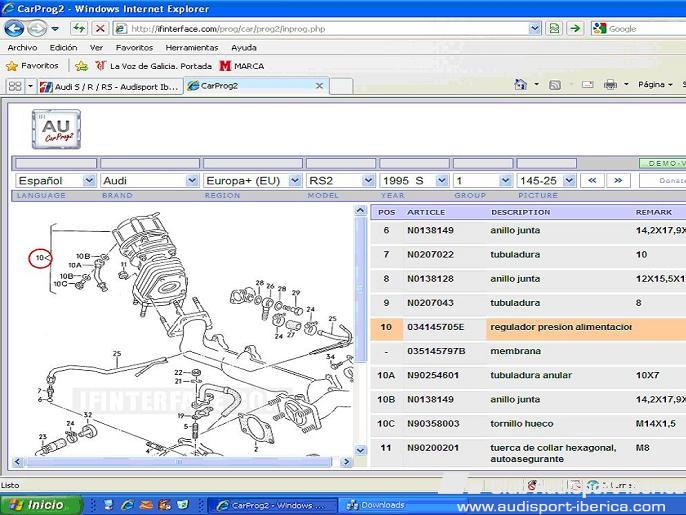The height and width of the screenshot is (515, 686).
Task: Open the Edición menu
Action: [x=63, y=47]
